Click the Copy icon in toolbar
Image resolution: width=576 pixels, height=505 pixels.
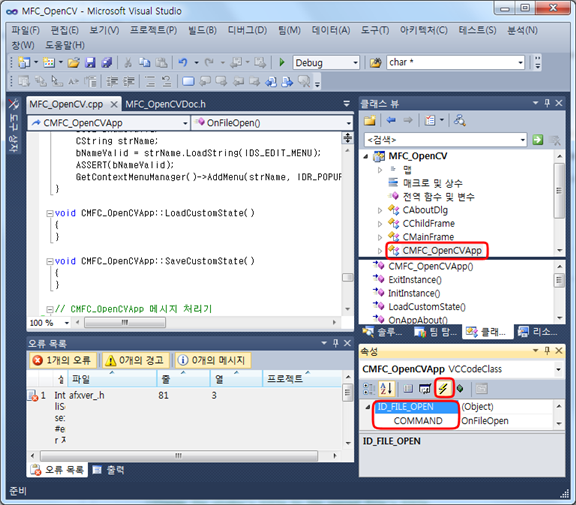click(144, 62)
